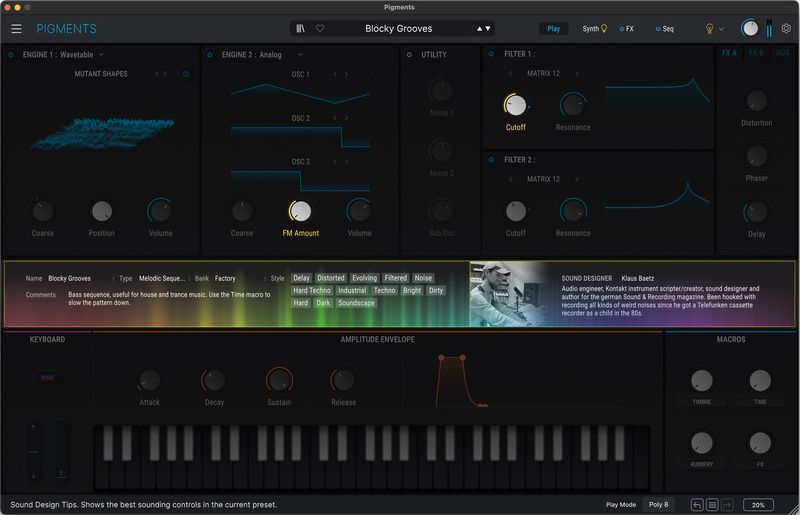
Task: Click the Delay style tag
Action: pyautogui.click(x=301, y=278)
